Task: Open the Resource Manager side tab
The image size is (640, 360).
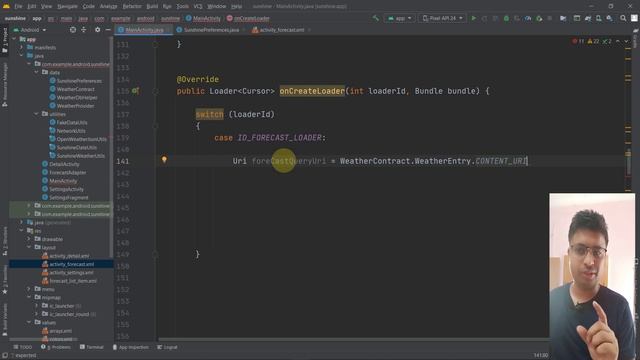Action: [x=5, y=85]
